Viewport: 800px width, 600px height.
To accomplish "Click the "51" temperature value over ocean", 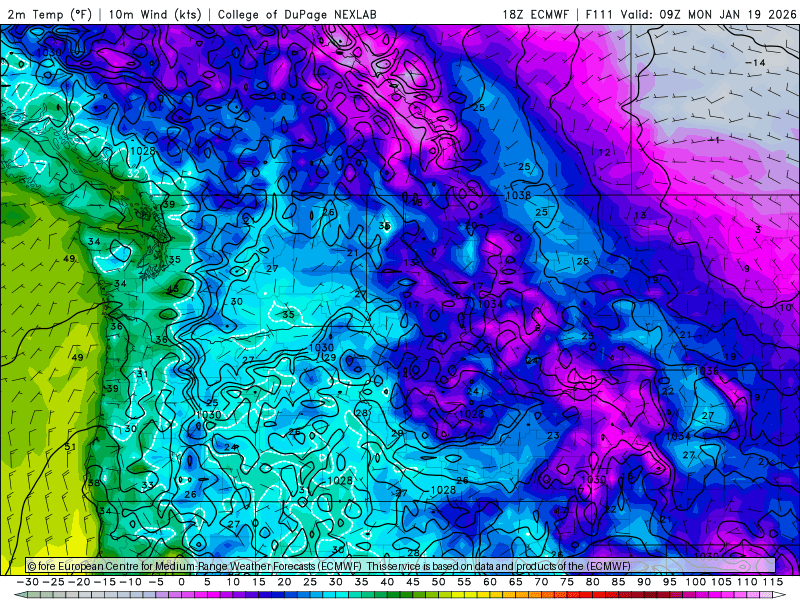I will (70, 447).
